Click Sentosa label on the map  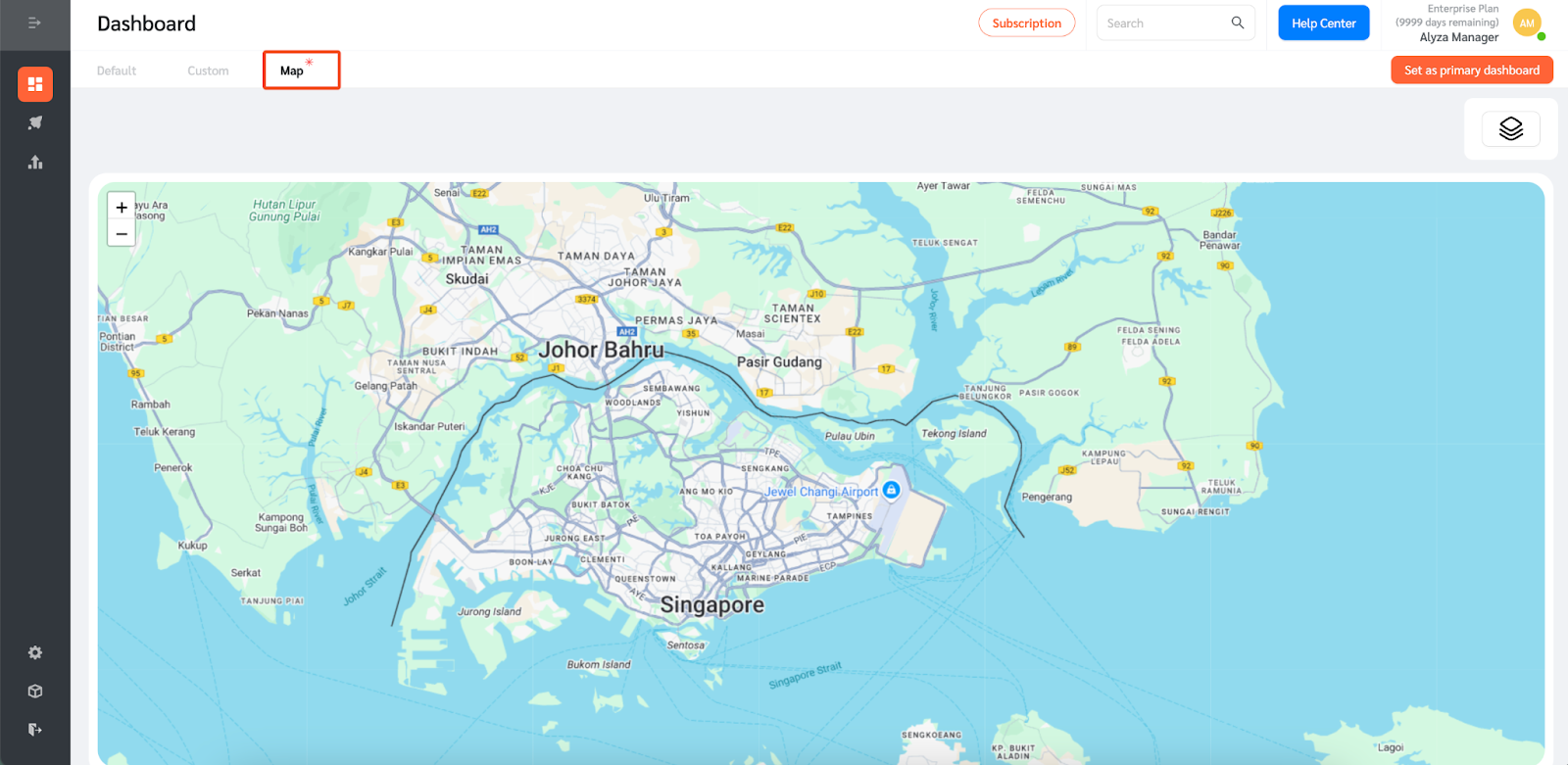[x=686, y=645]
